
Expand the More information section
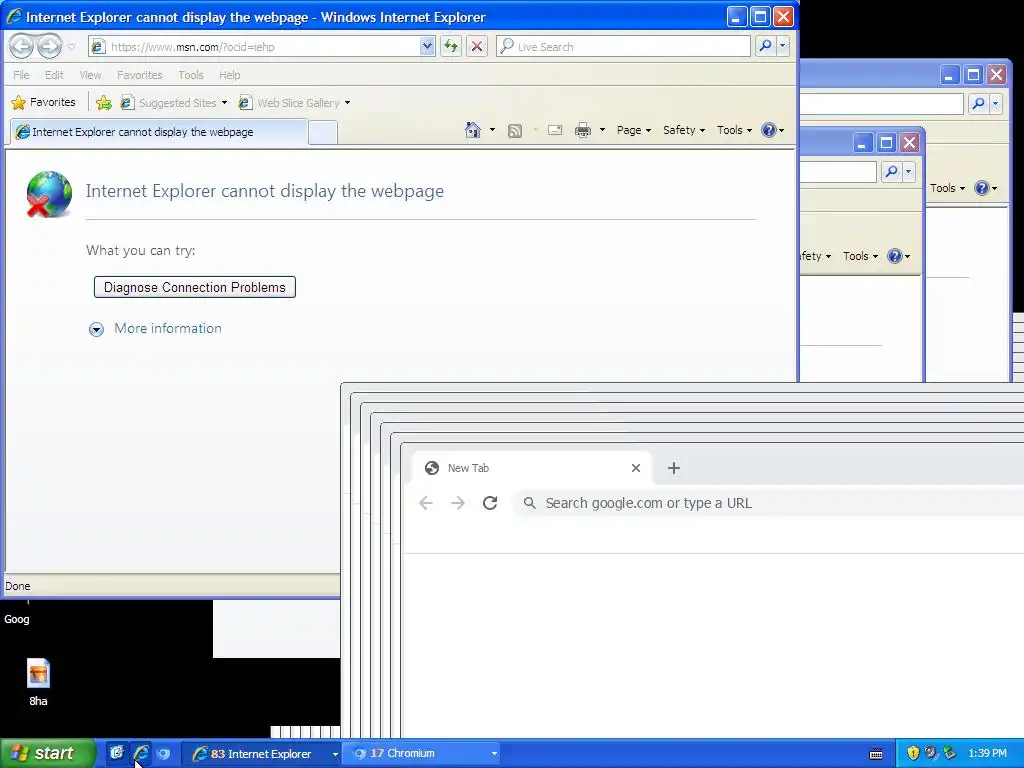tap(155, 328)
